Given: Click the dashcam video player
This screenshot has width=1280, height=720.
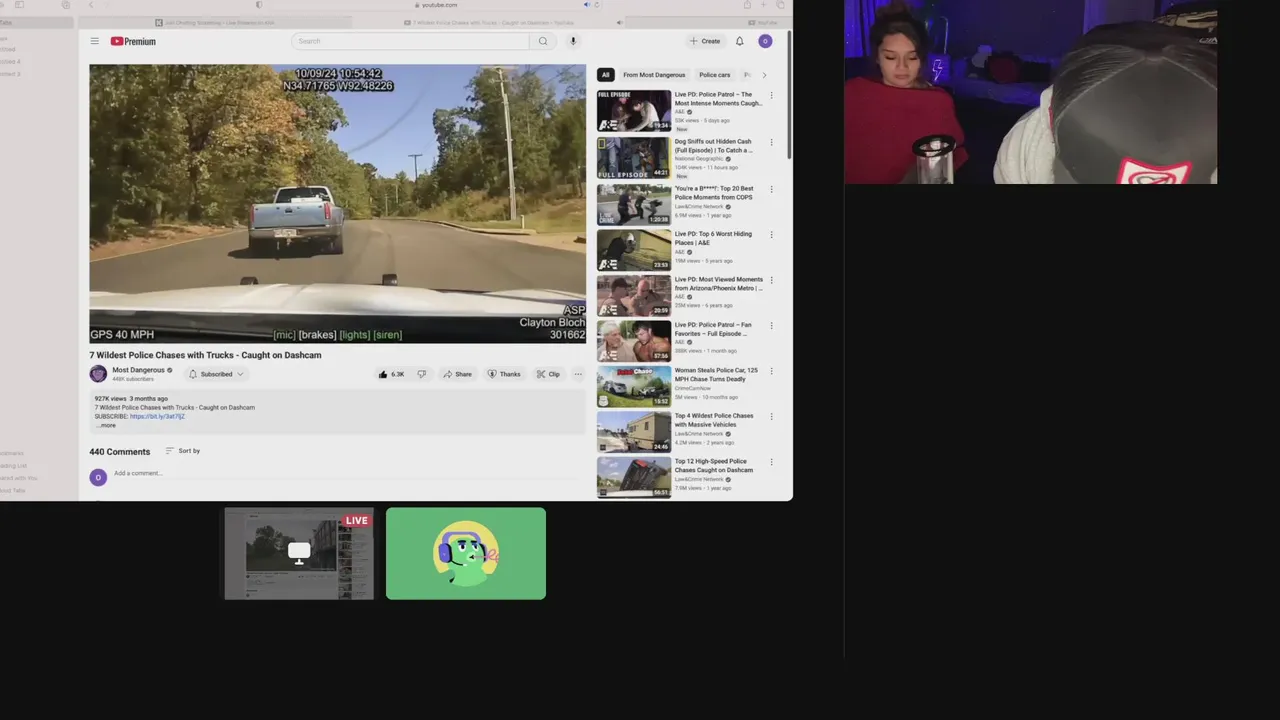Looking at the screenshot, I should [337, 204].
